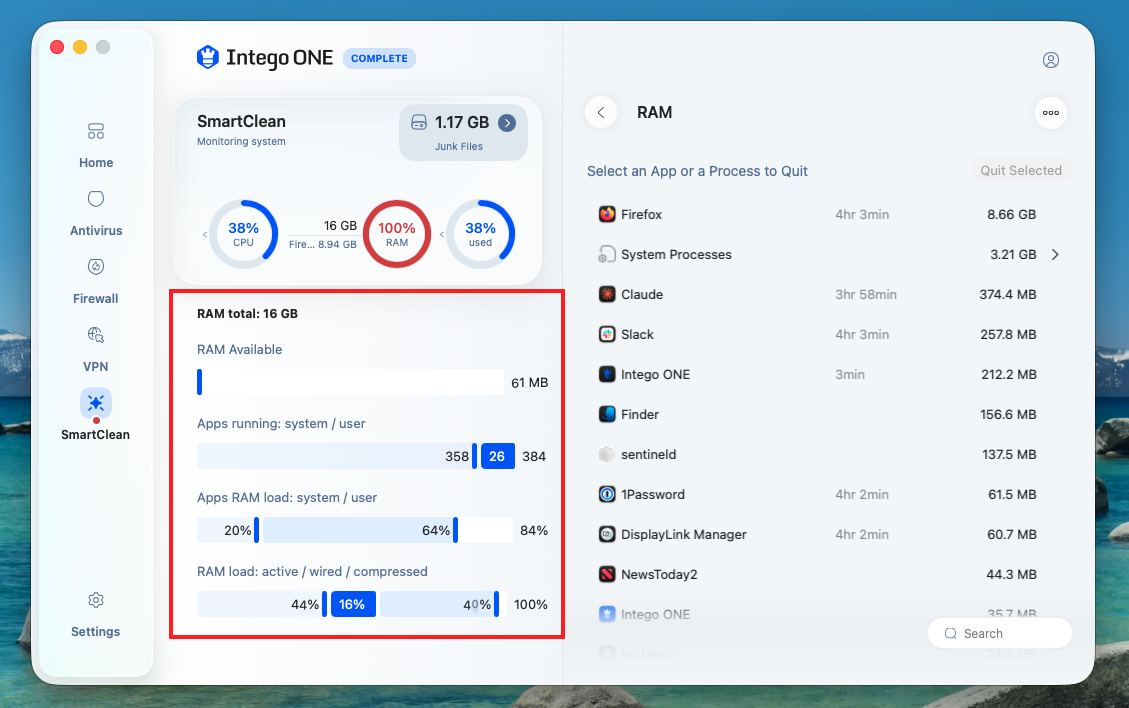Image resolution: width=1129 pixels, height=708 pixels.
Task: Open the three-dot more options menu
Action: click(x=1051, y=113)
